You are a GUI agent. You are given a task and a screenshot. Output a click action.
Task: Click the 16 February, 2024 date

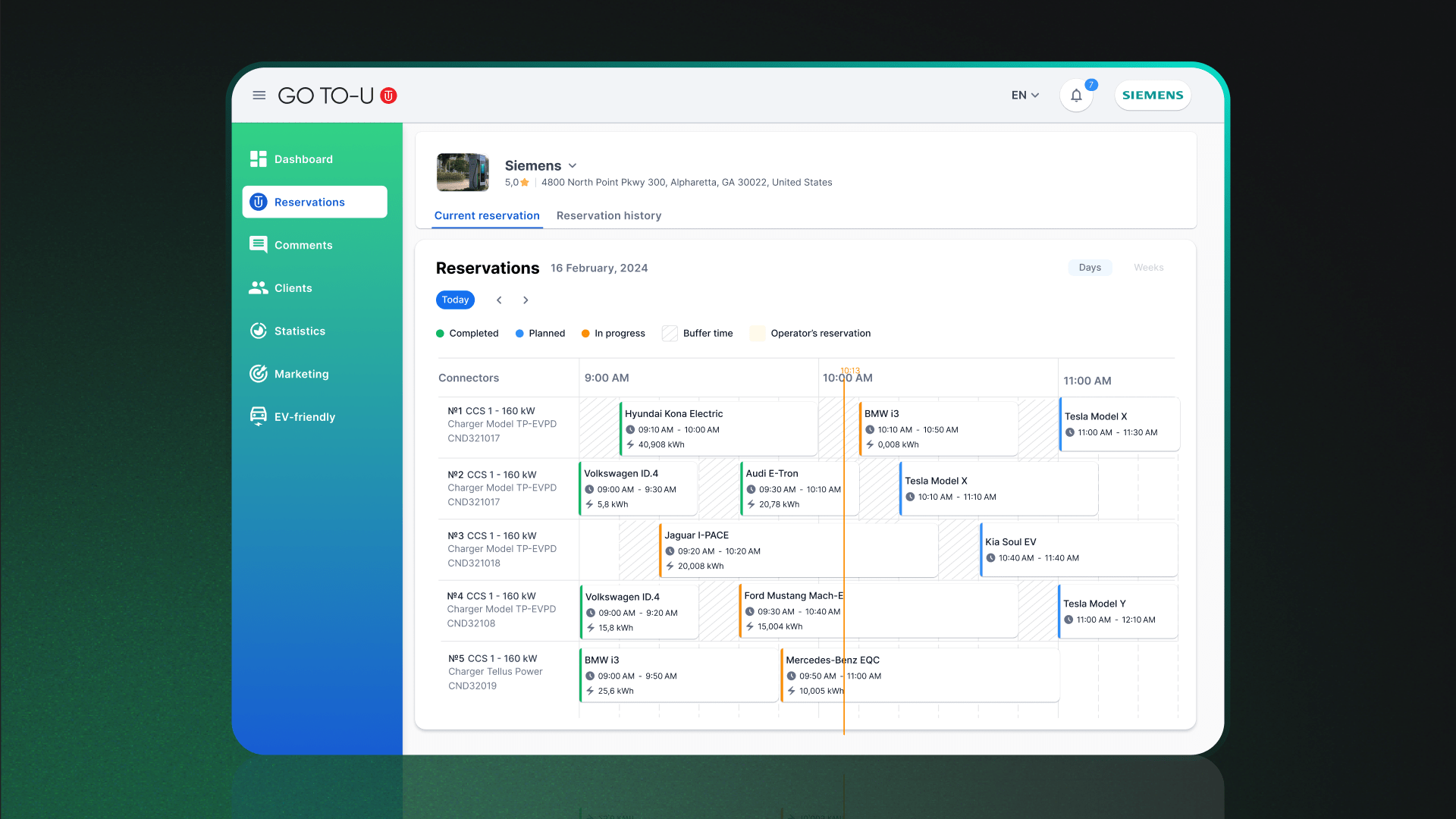598,268
